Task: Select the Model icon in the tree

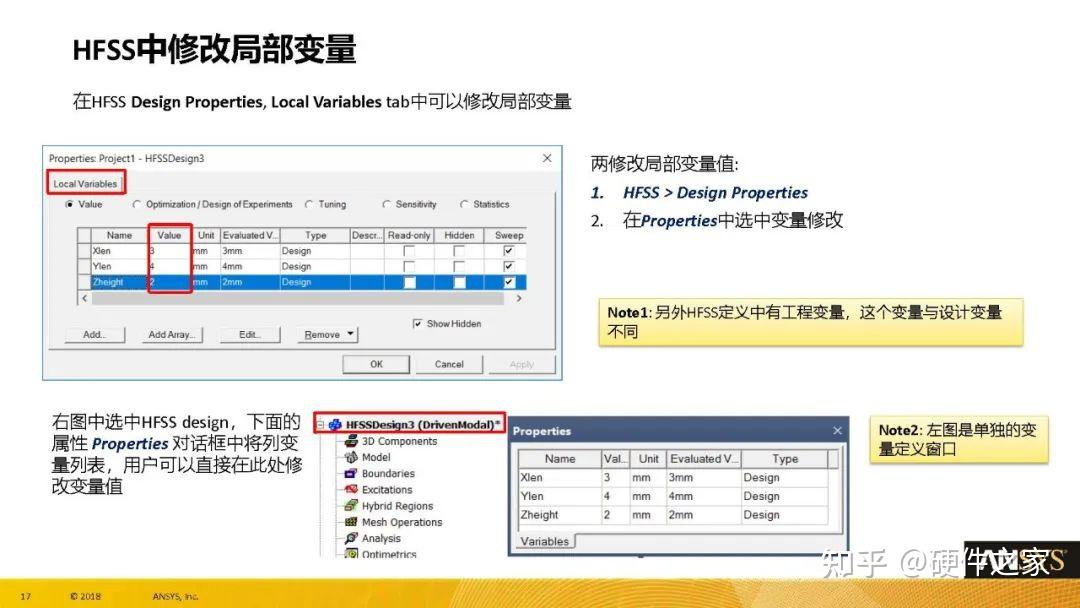Action: [x=350, y=457]
